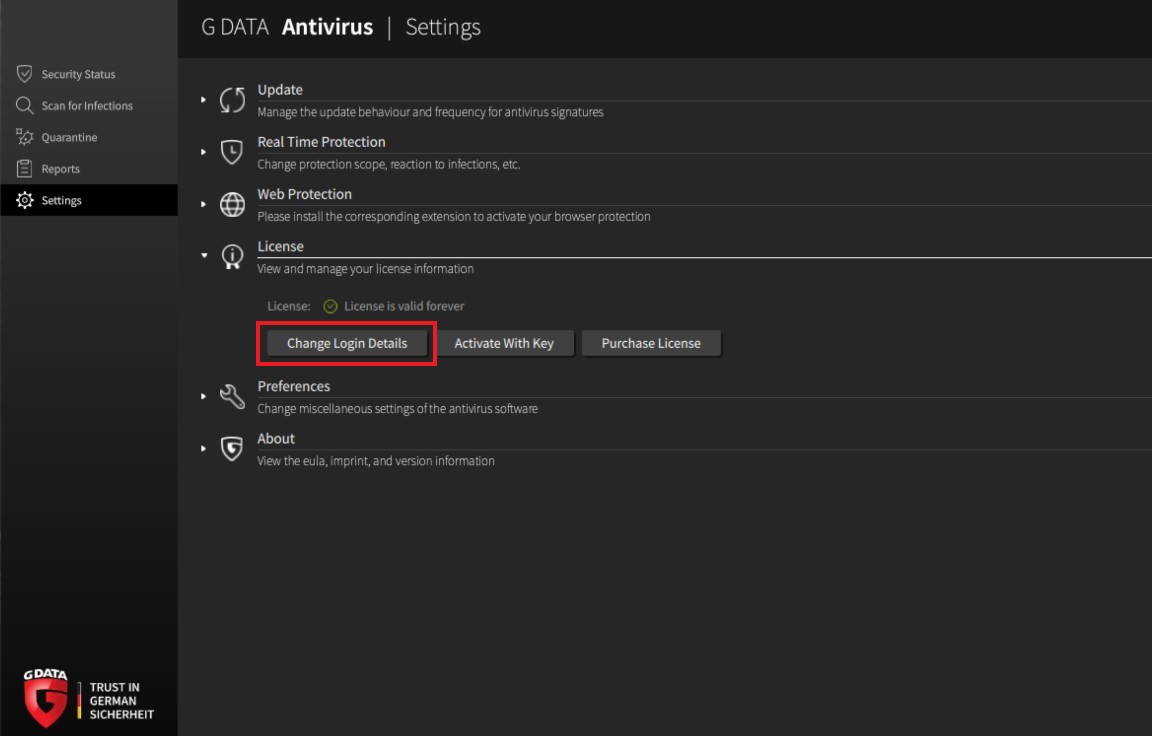The width and height of the screenshot is (1152, 736).
Task: Click the License section heading
Action: [280, 246]
